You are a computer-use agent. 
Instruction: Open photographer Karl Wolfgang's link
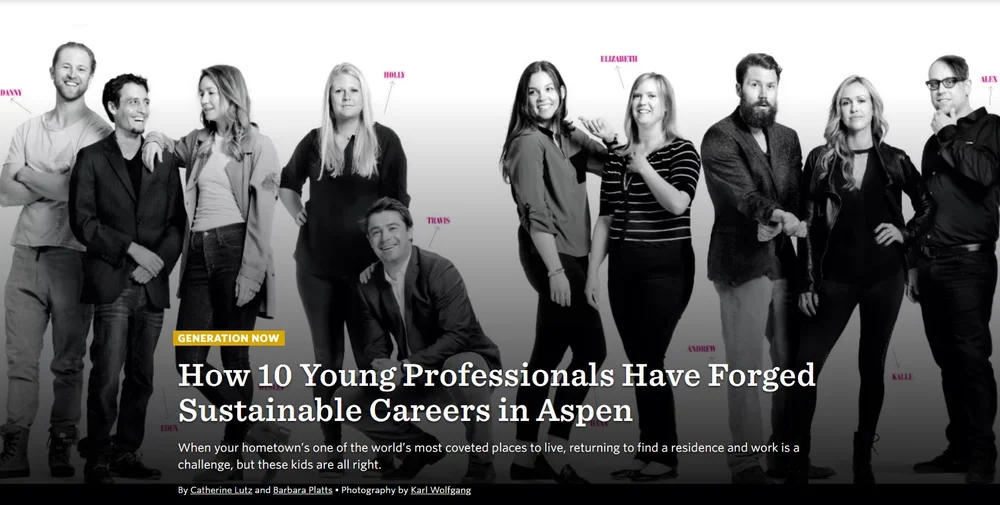(441, 490)
